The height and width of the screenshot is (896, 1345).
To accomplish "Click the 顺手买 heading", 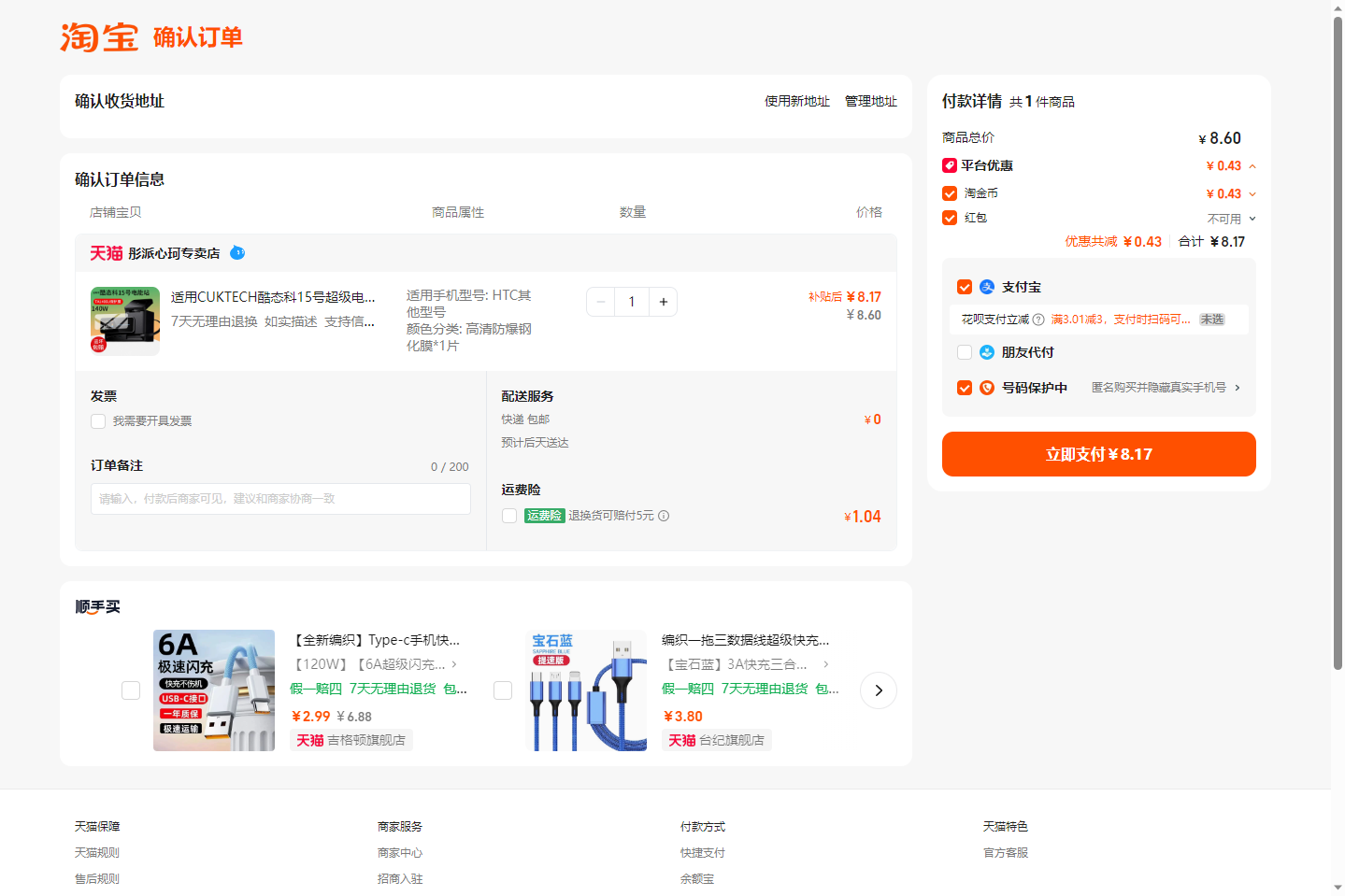I will (x=98, y=607).
